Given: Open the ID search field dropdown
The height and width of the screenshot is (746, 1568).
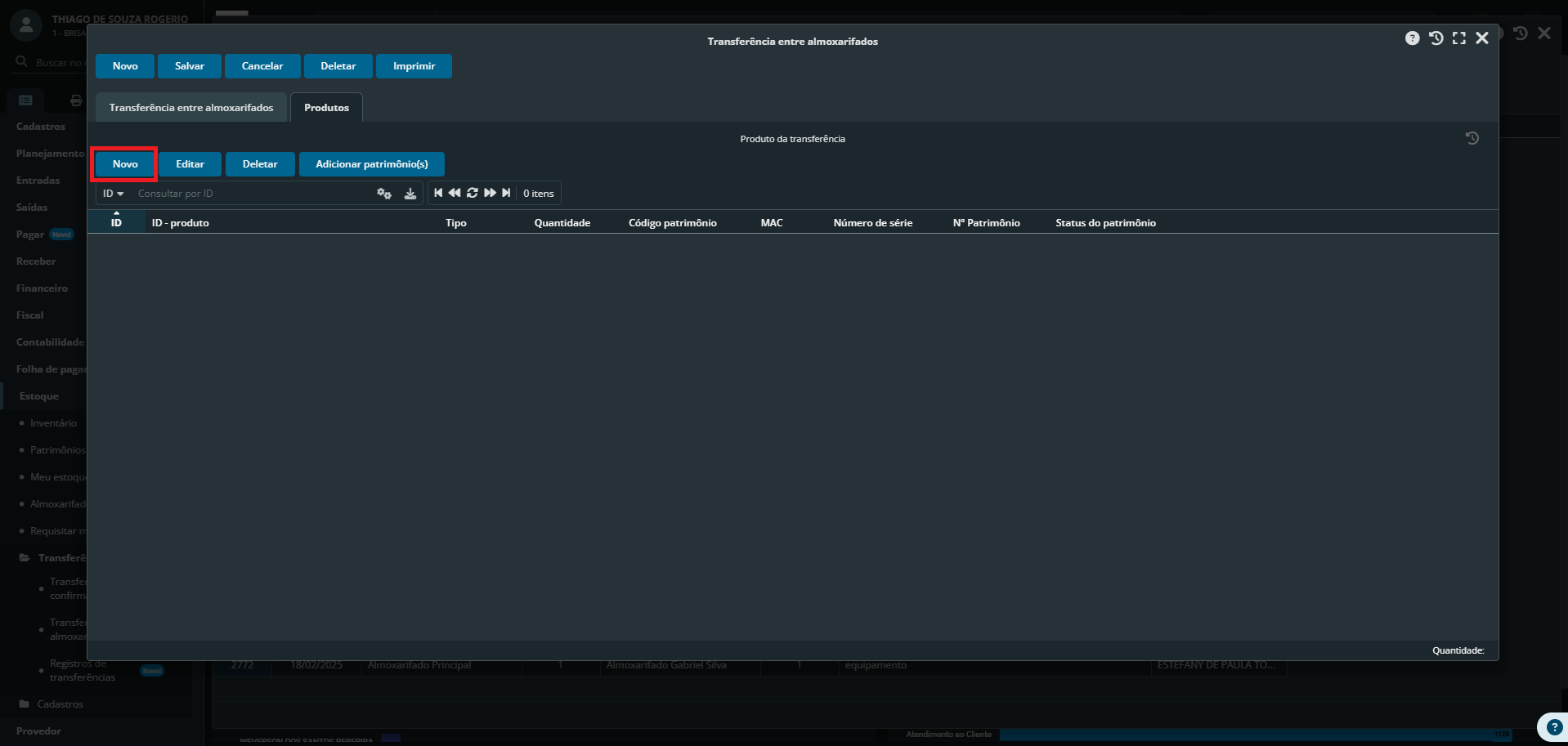Looking at the screenshot, I should point(113,194).
